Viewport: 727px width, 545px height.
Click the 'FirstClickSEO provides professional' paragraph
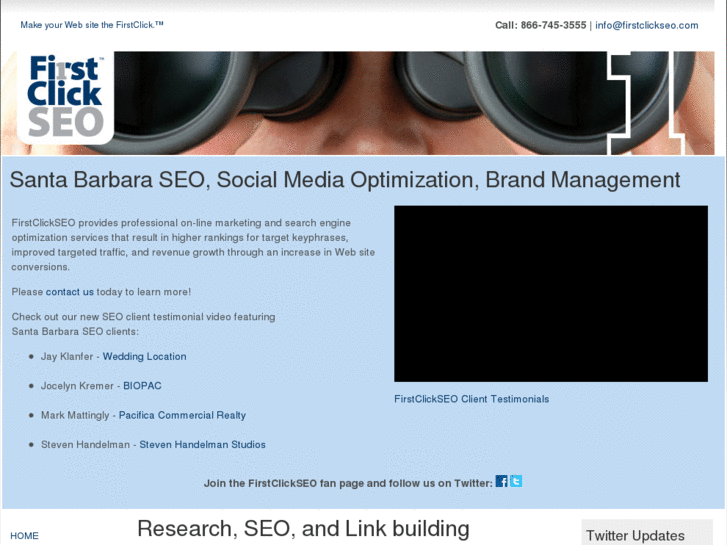coord(193,245)
